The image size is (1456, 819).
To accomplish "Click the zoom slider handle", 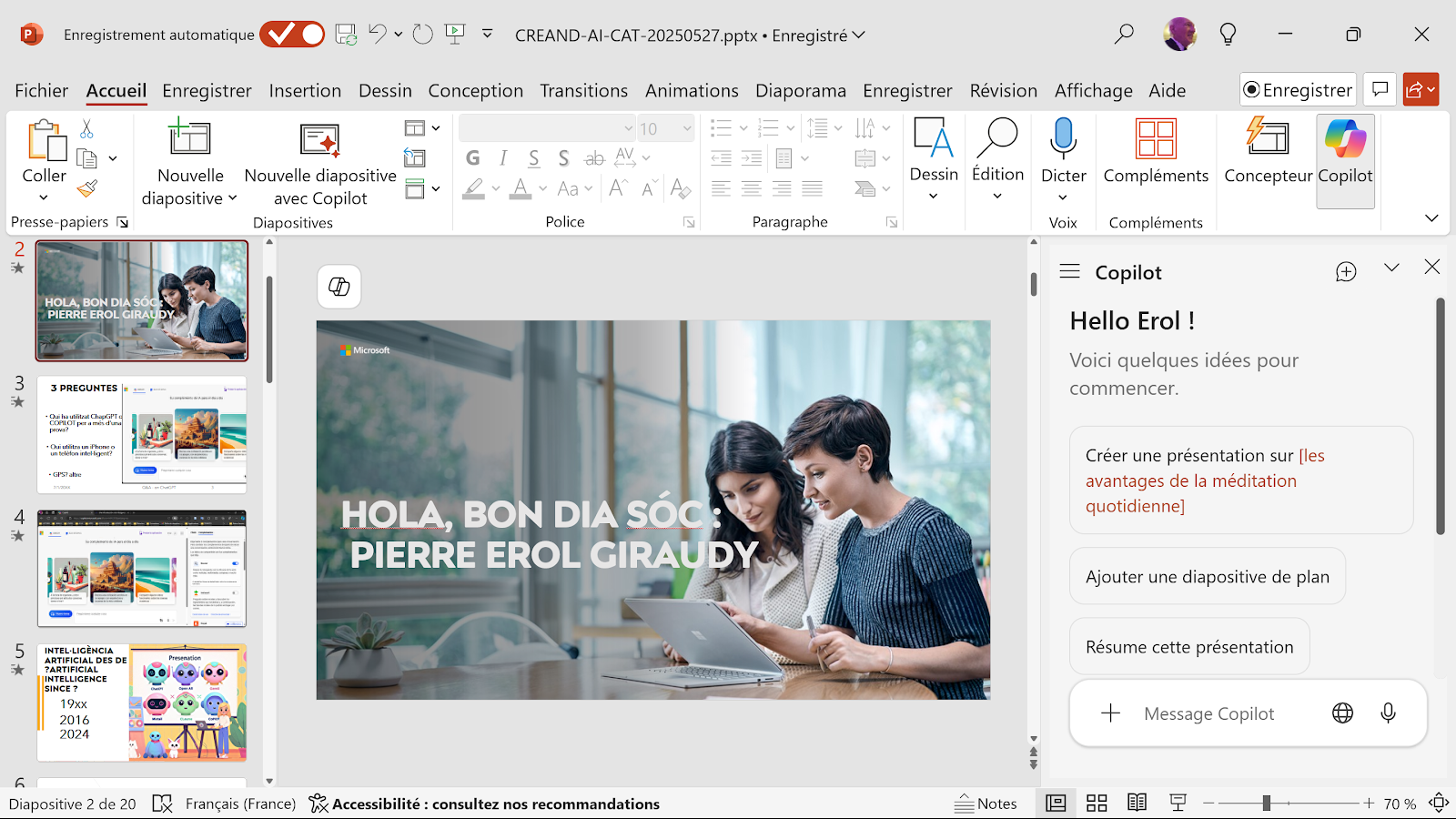I will coord(1266,803).
